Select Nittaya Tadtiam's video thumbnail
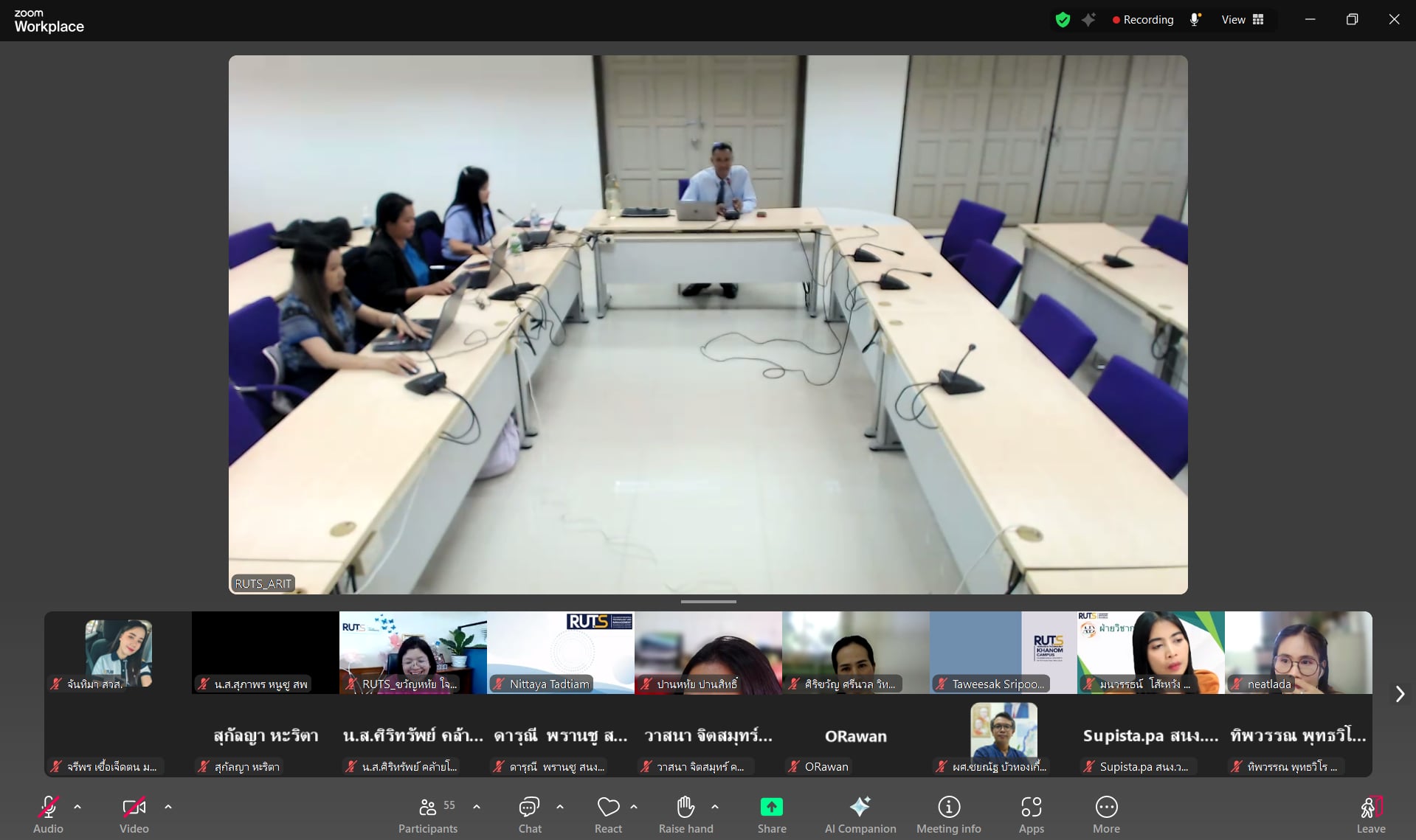The image size is (1416, 840). click(561, 652)
